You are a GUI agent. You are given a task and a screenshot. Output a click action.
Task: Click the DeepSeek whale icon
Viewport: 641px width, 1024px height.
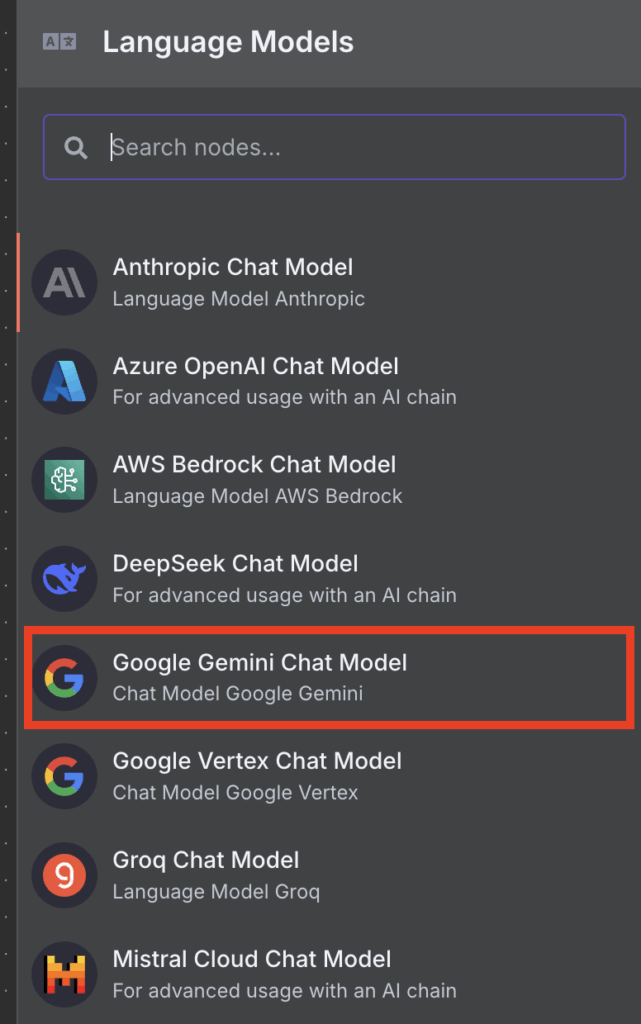tap(64, 579)
